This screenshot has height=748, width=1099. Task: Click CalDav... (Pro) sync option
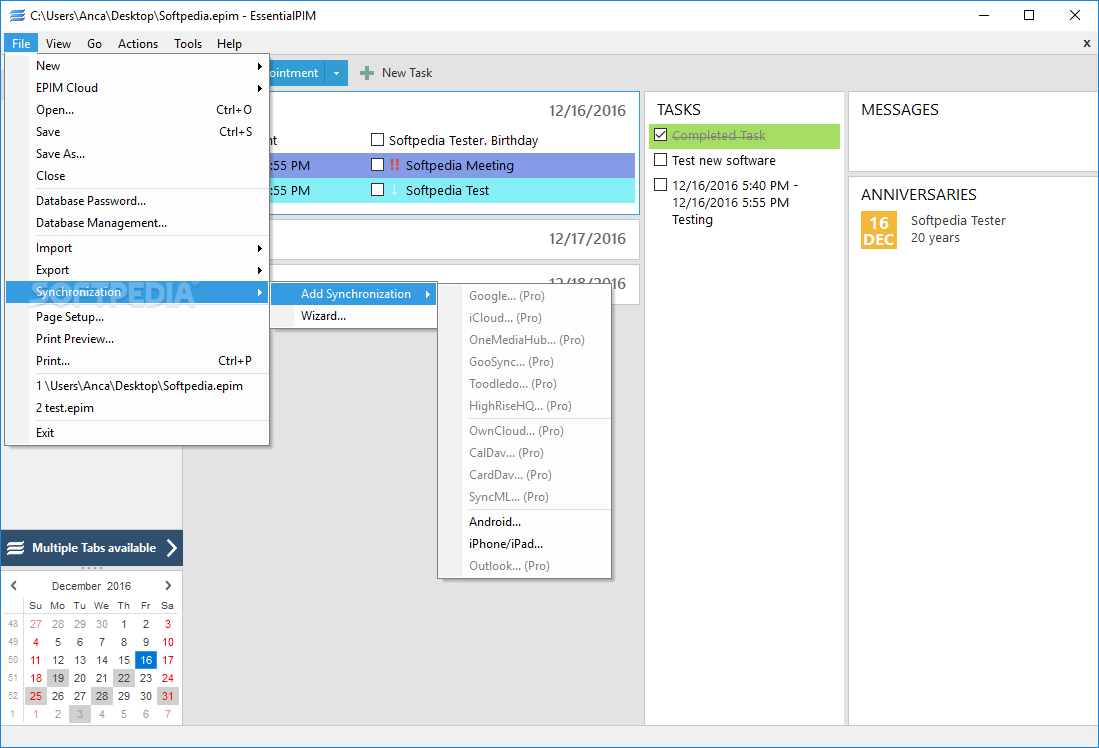tap(524, 453)
